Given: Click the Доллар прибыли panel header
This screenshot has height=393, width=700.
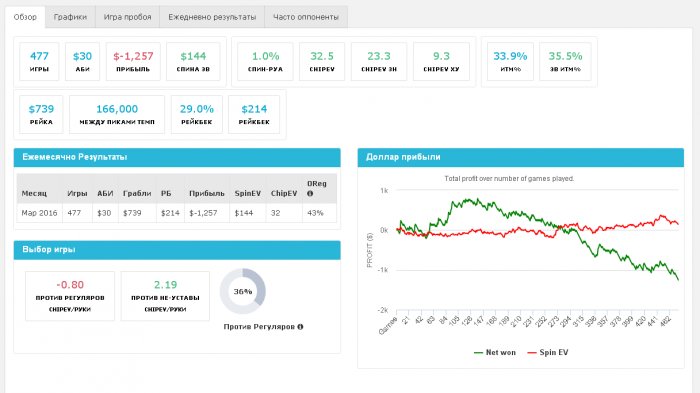Looking at the screenshot, I should 521,157.
